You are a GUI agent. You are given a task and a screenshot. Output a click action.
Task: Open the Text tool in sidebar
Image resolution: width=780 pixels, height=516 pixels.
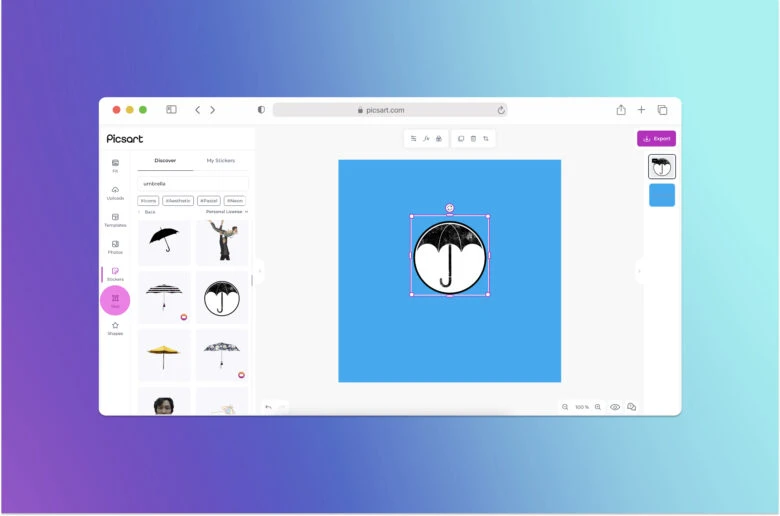click(115, 300)
